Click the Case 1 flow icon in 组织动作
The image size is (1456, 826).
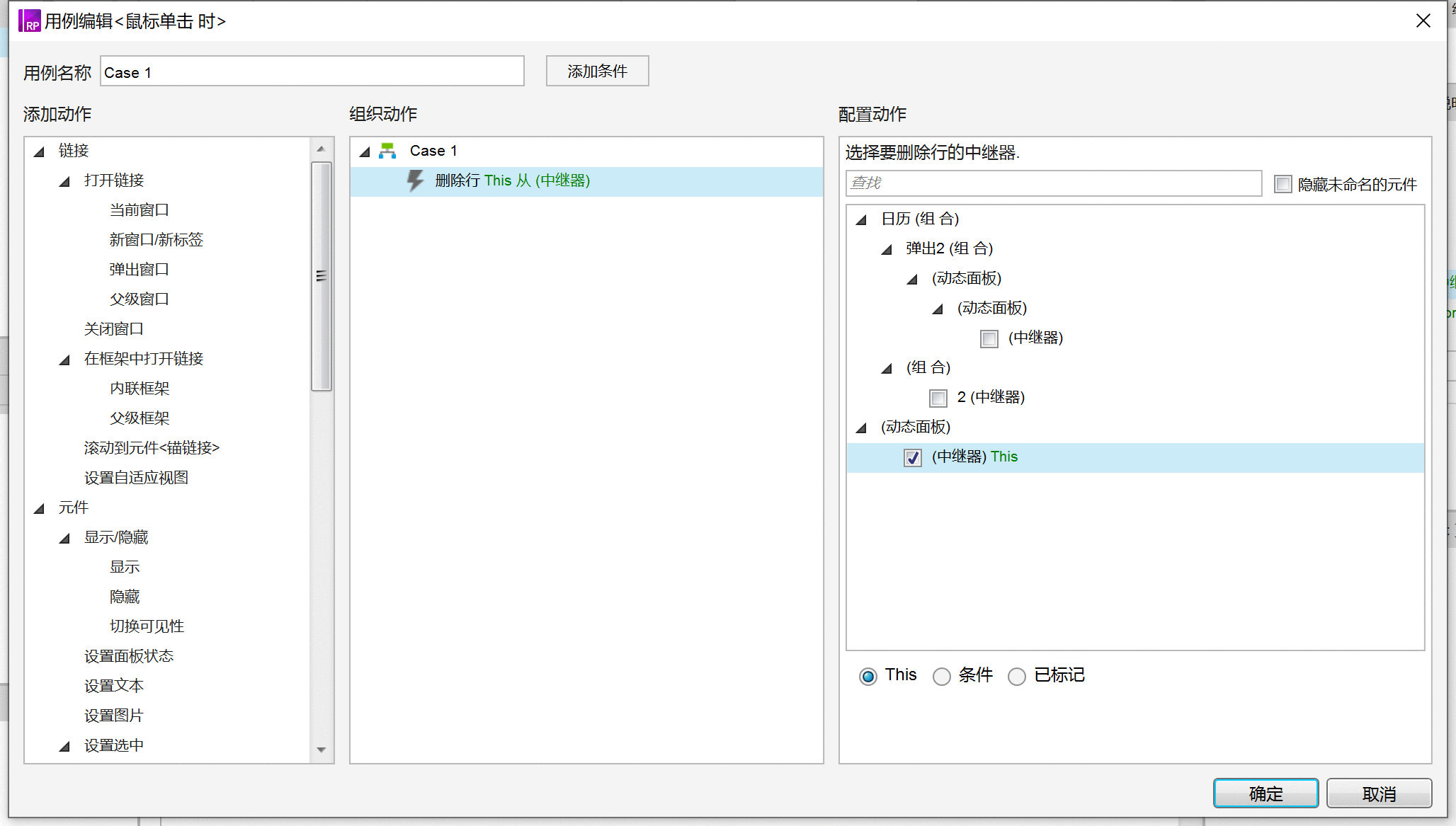pos(387,151)
